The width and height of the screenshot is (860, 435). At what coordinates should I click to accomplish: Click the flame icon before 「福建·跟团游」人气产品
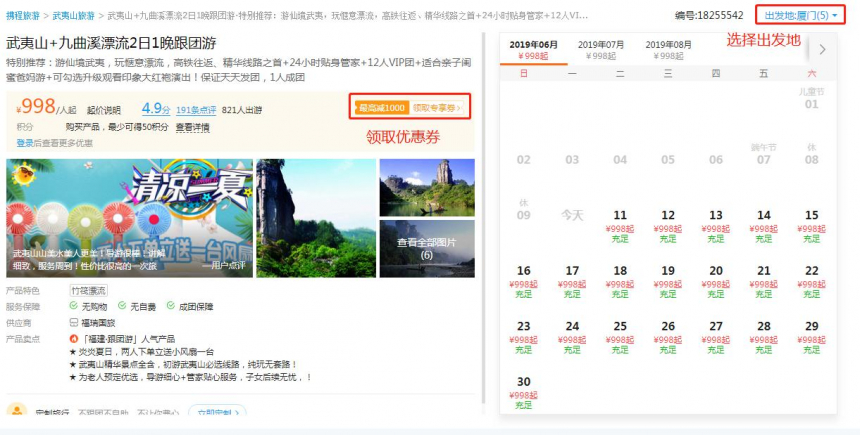click(x=73, y=338)
